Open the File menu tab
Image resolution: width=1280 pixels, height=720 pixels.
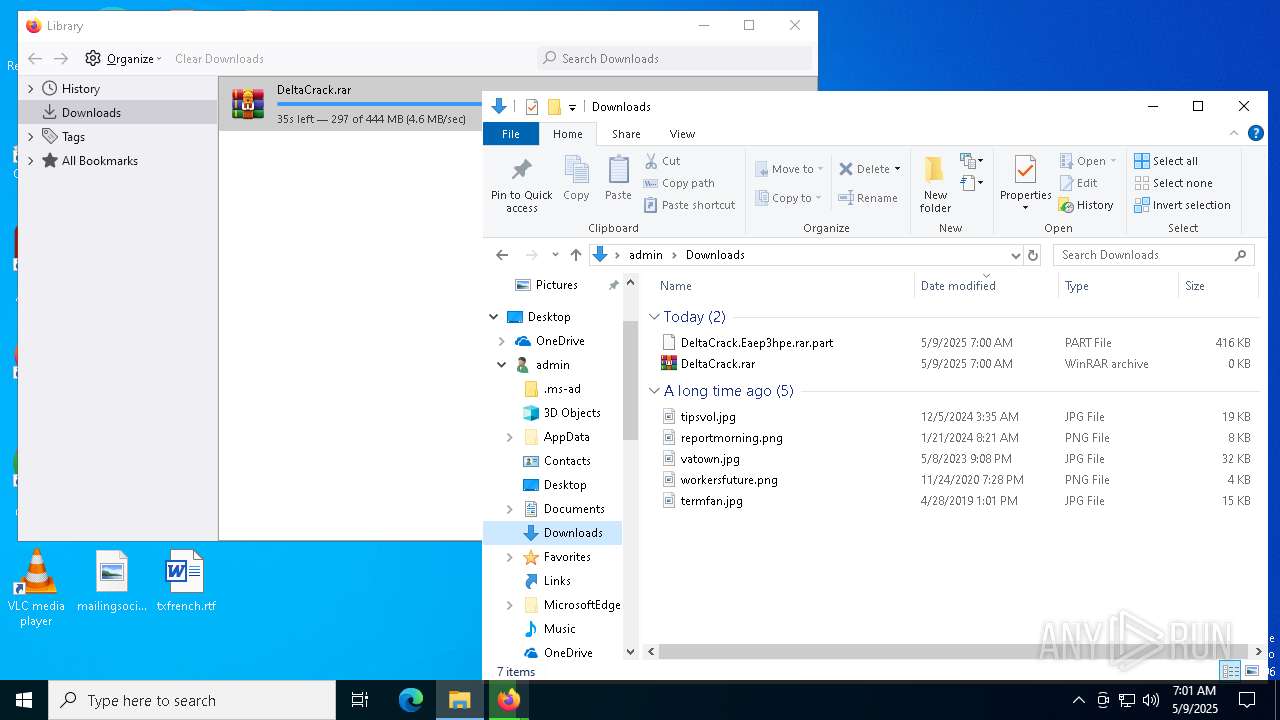511,134
